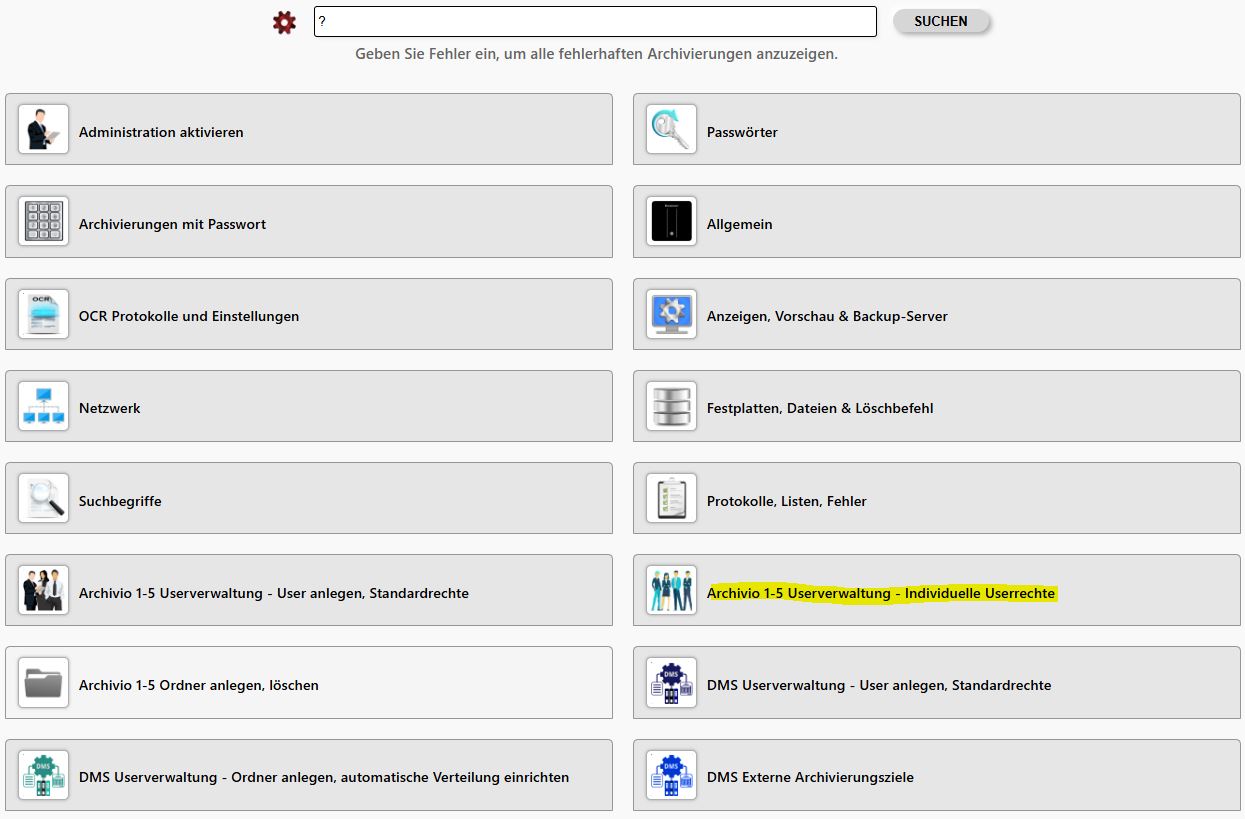
Task: Click the clipboard icon for Protokolle, Listen
Action: pyautogui.click(x=671, y=498)
